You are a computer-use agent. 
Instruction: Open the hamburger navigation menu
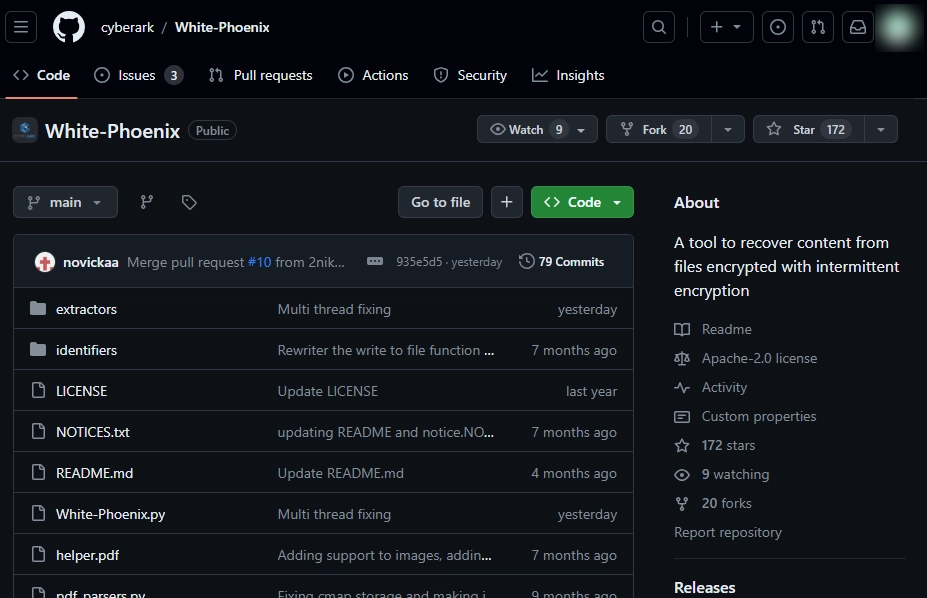pyautogui.click(x=21, y=27)
